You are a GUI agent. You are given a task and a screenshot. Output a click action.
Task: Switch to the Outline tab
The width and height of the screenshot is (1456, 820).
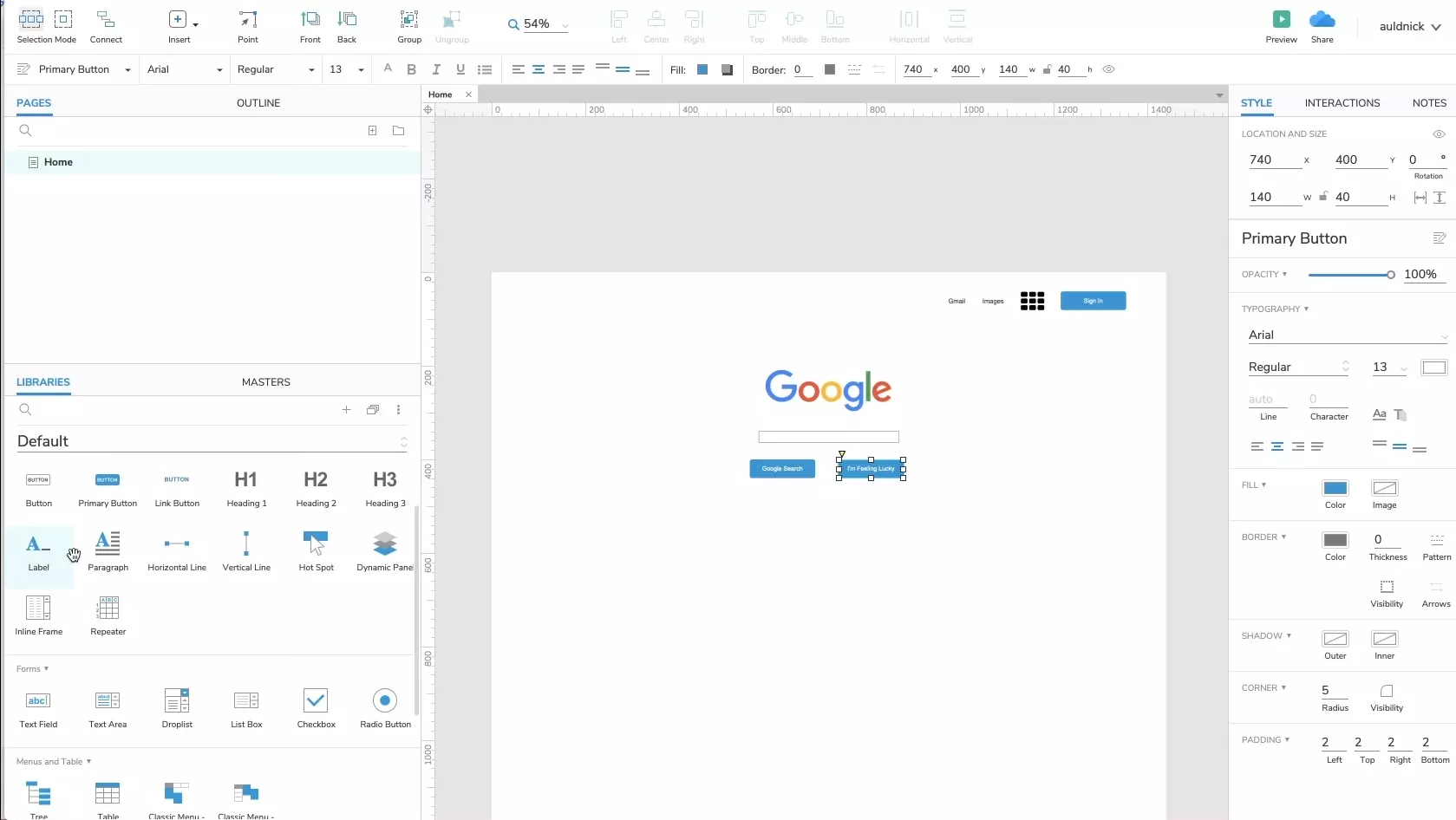[258, 102]
